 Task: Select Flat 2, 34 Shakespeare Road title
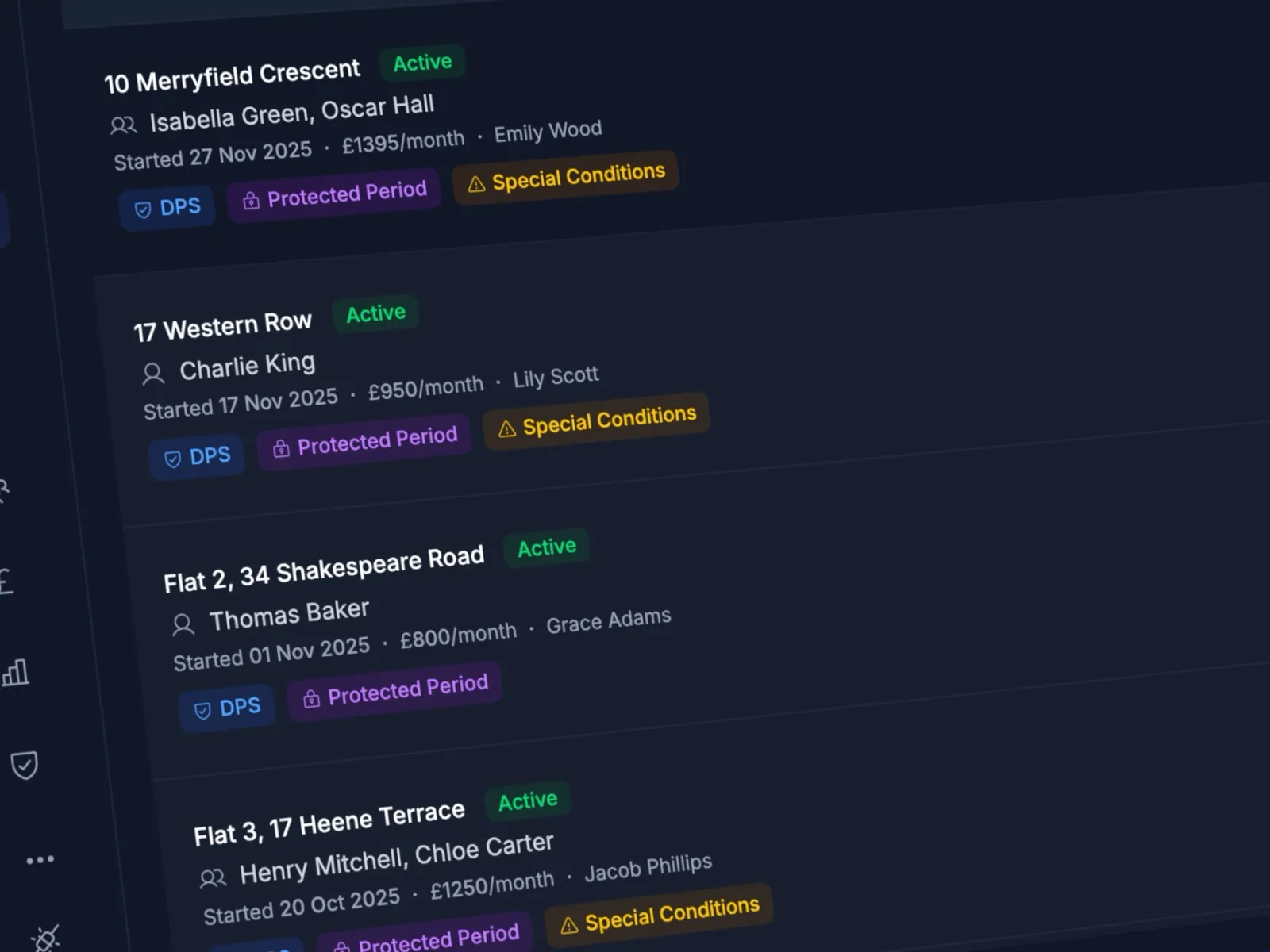coord(323,570)
